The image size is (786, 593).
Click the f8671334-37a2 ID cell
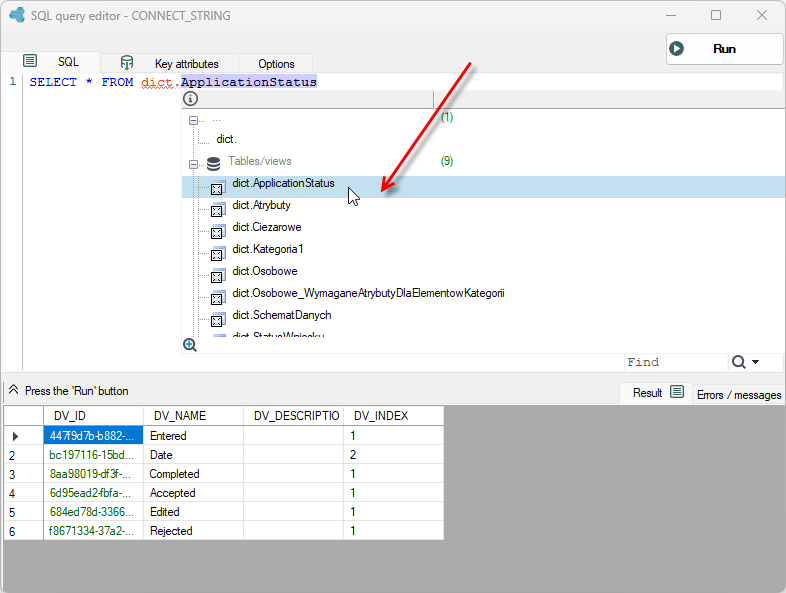point(94,531)
